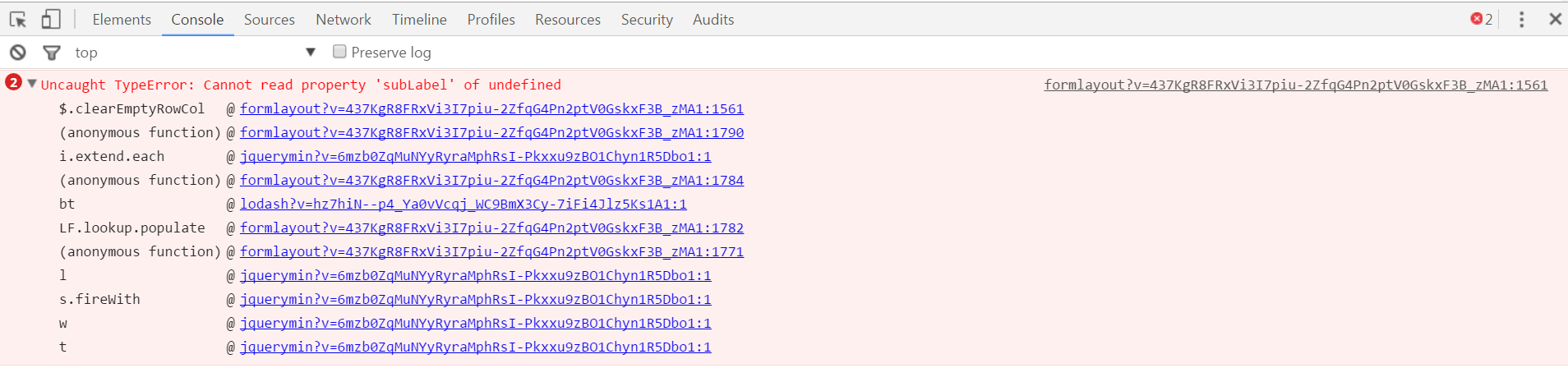Switch to the Elements tab
Screen dimensions: 1568x368
pos(122,19)
